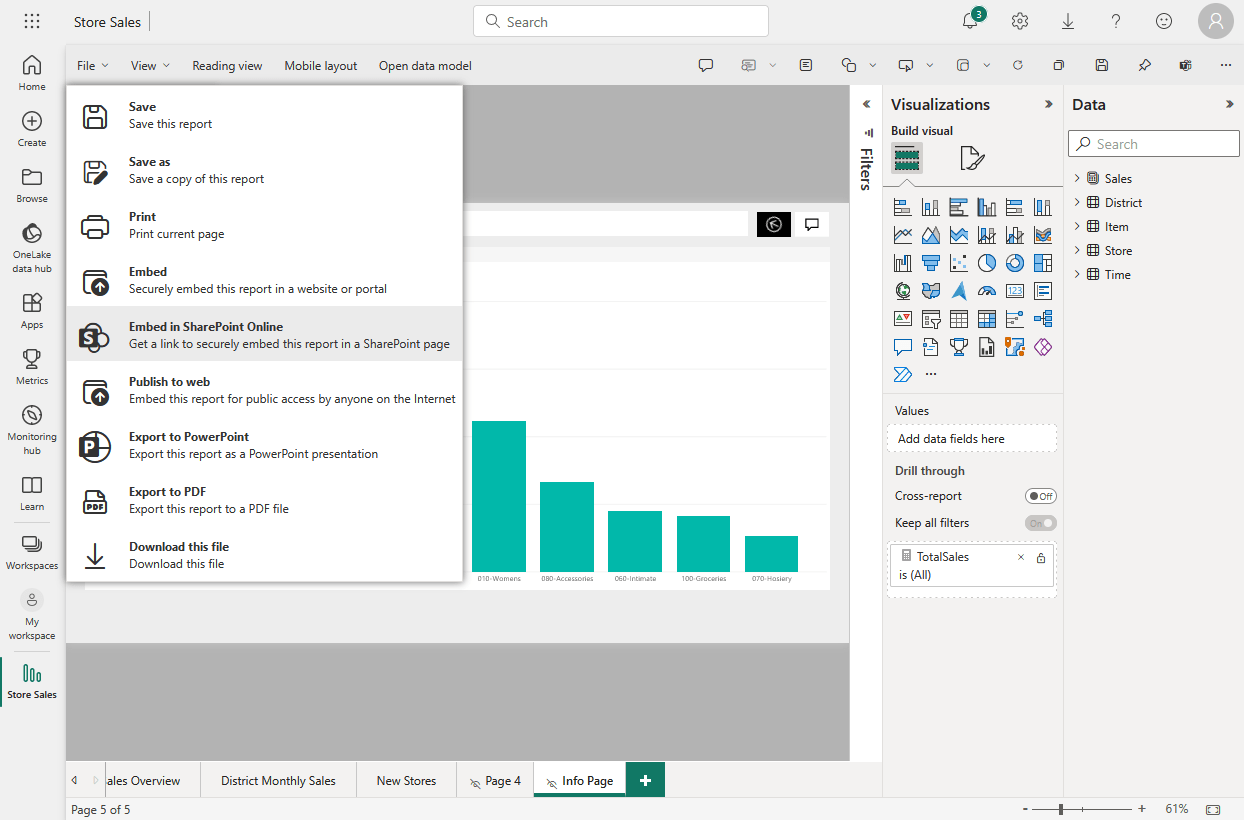Switch to the New Stores page tab
Screen dimensions: 1244x820
(x=406, y=779)
